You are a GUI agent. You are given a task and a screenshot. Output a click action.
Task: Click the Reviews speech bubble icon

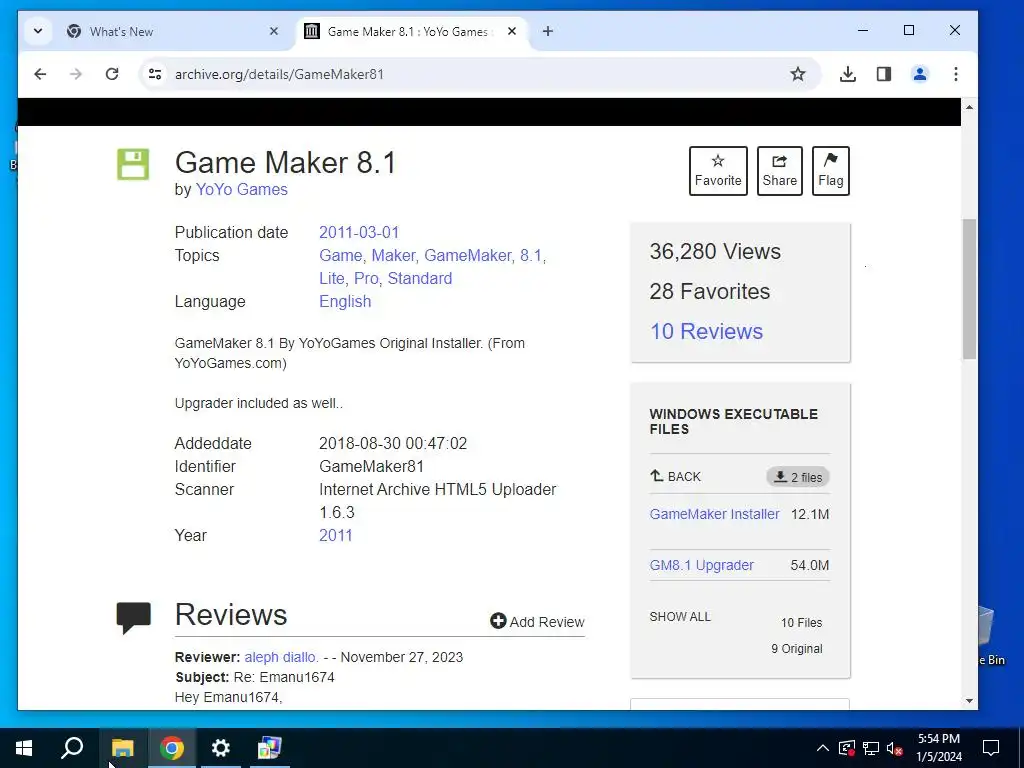[x=133, y=617]
